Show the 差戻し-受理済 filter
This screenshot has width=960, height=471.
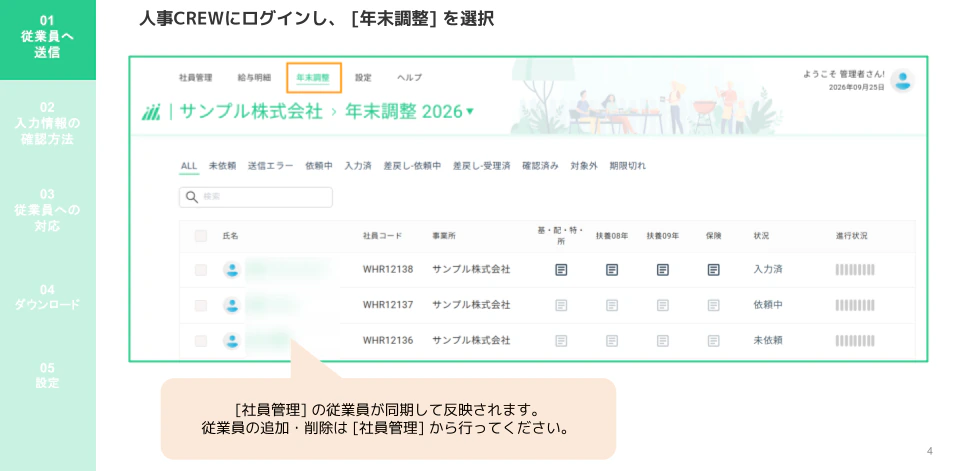coord(481,166)
